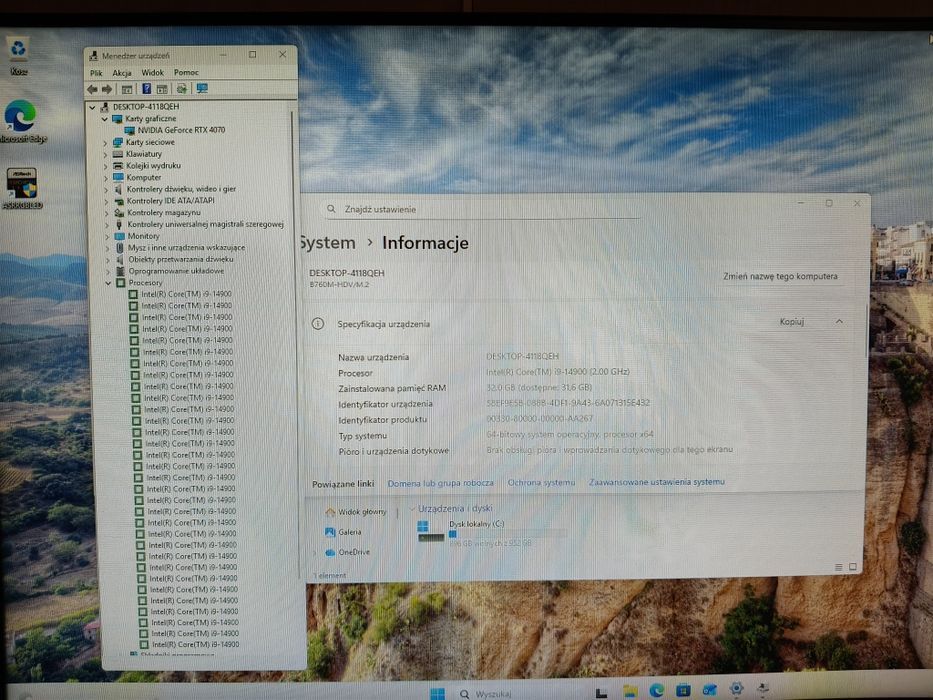Open the Plik menu

coord(96,73)
